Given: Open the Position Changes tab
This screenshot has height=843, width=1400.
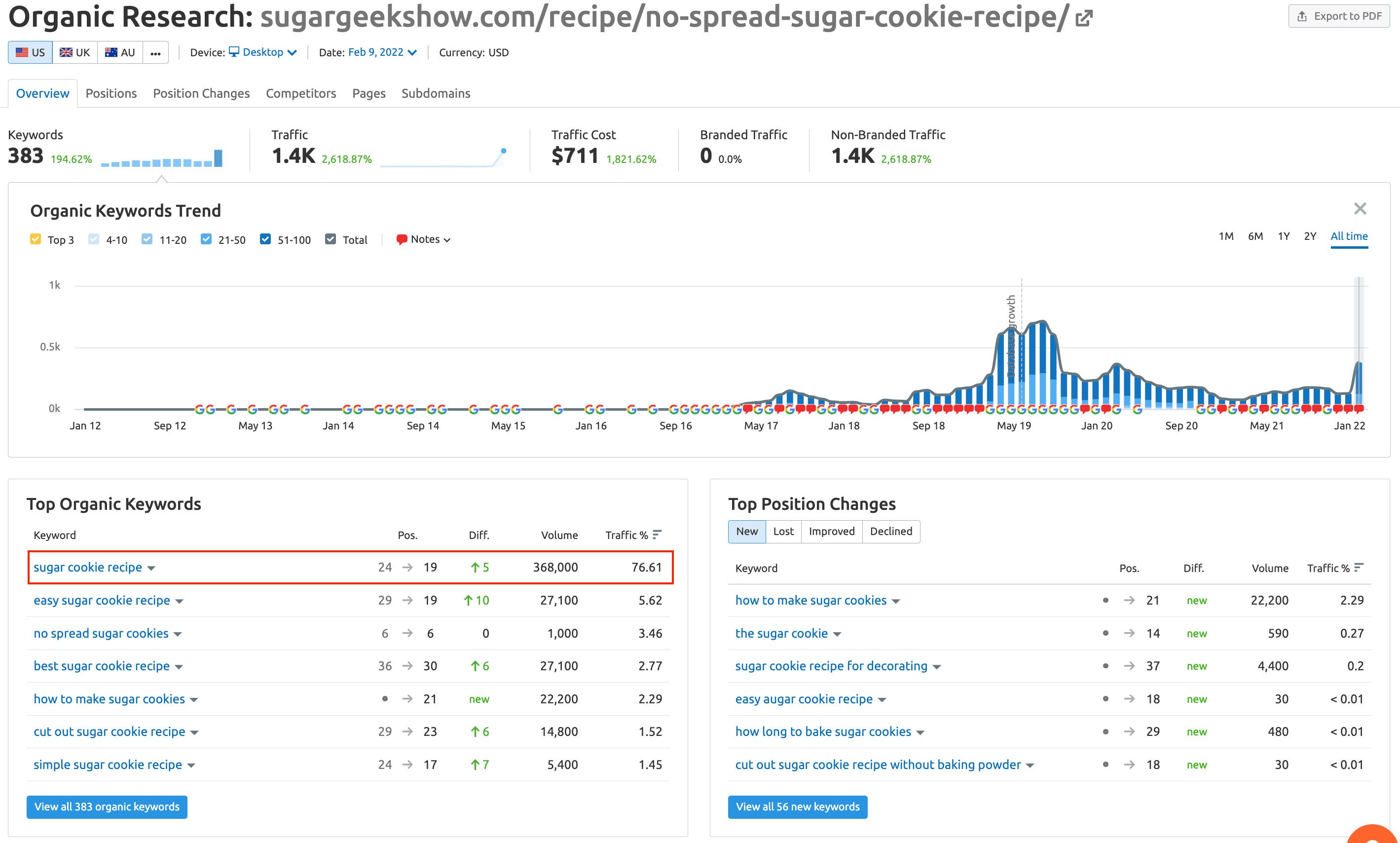Looking at the screenshot, I should click(201, 93).
